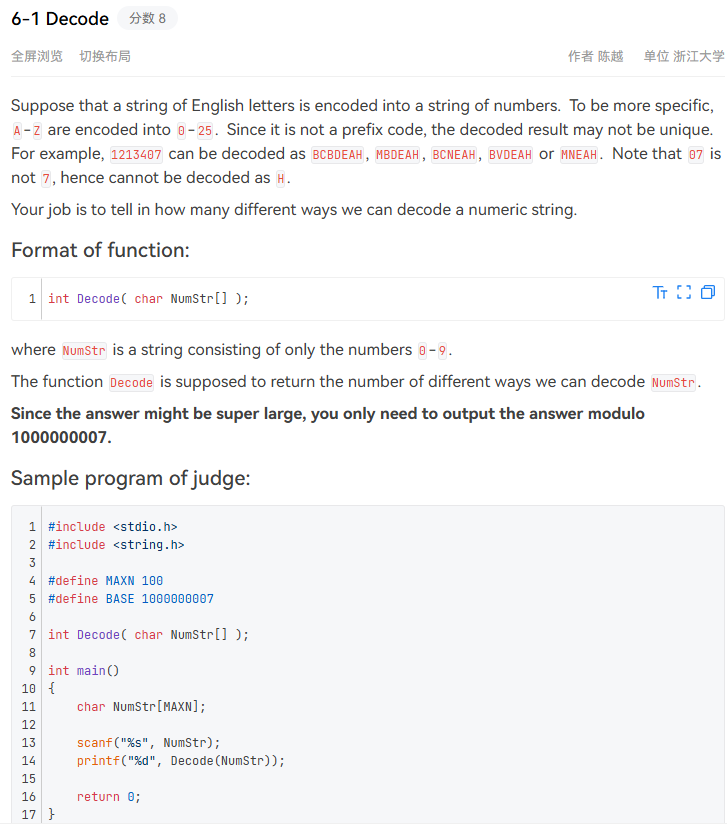Copy the function format code
This screenshot has width=727, height=828.
coord(708,292)
